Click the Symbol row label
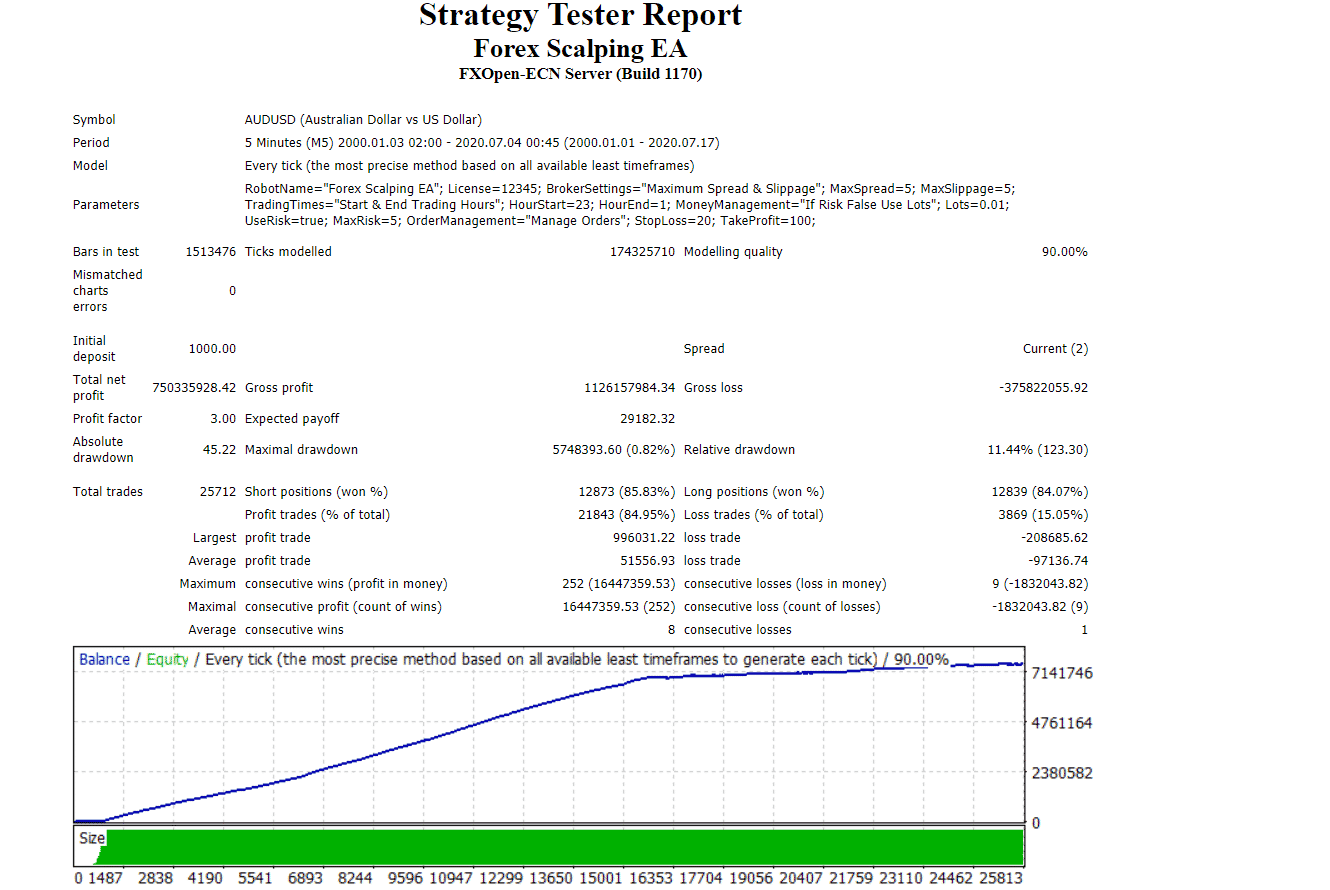This screenshot has height=890, width=1330. (94, 120)
